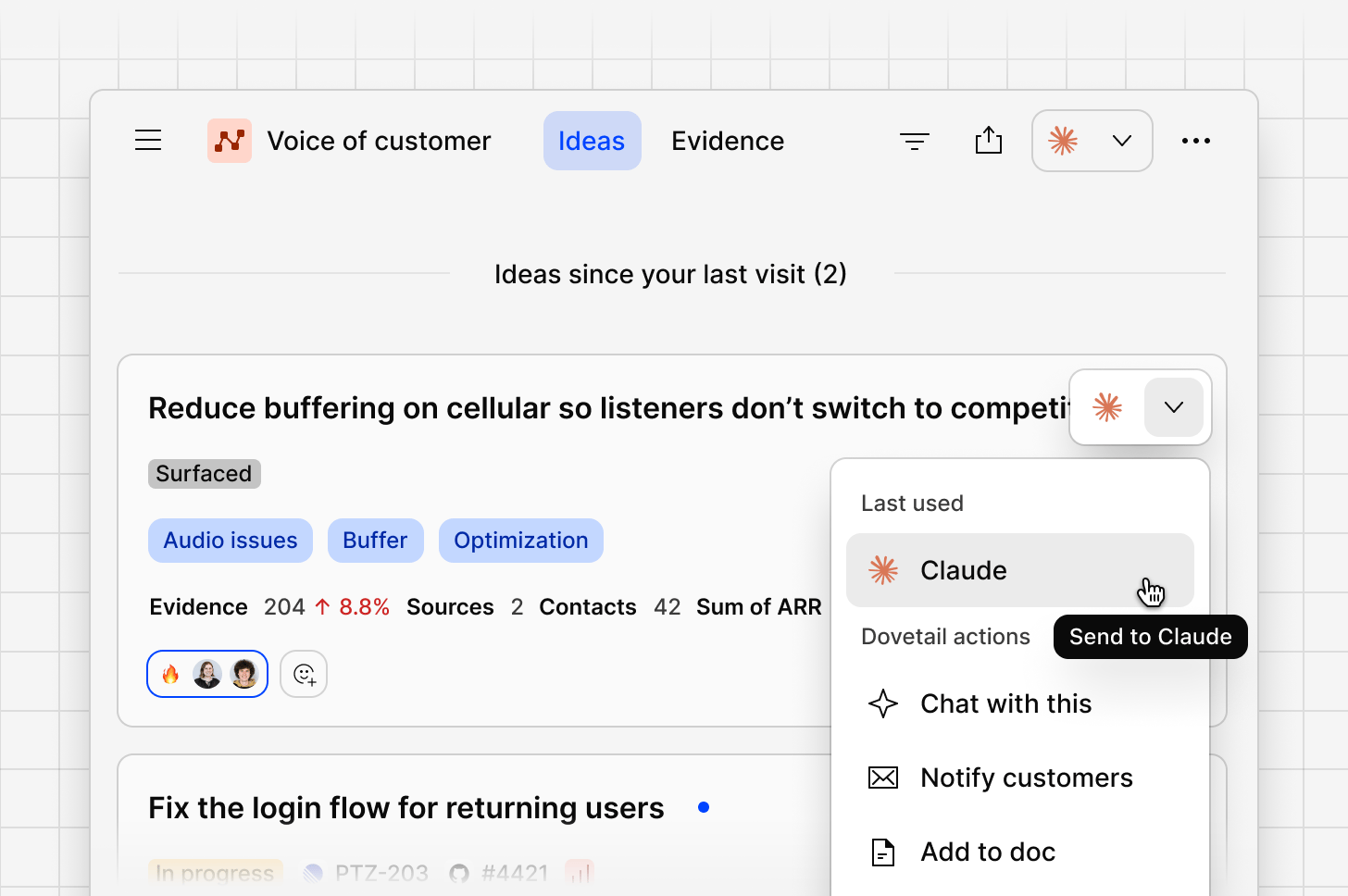This screenshot has height=896, width=1348.
Task: Switch to the Evidence tab
Action: (x=728, y=141)
